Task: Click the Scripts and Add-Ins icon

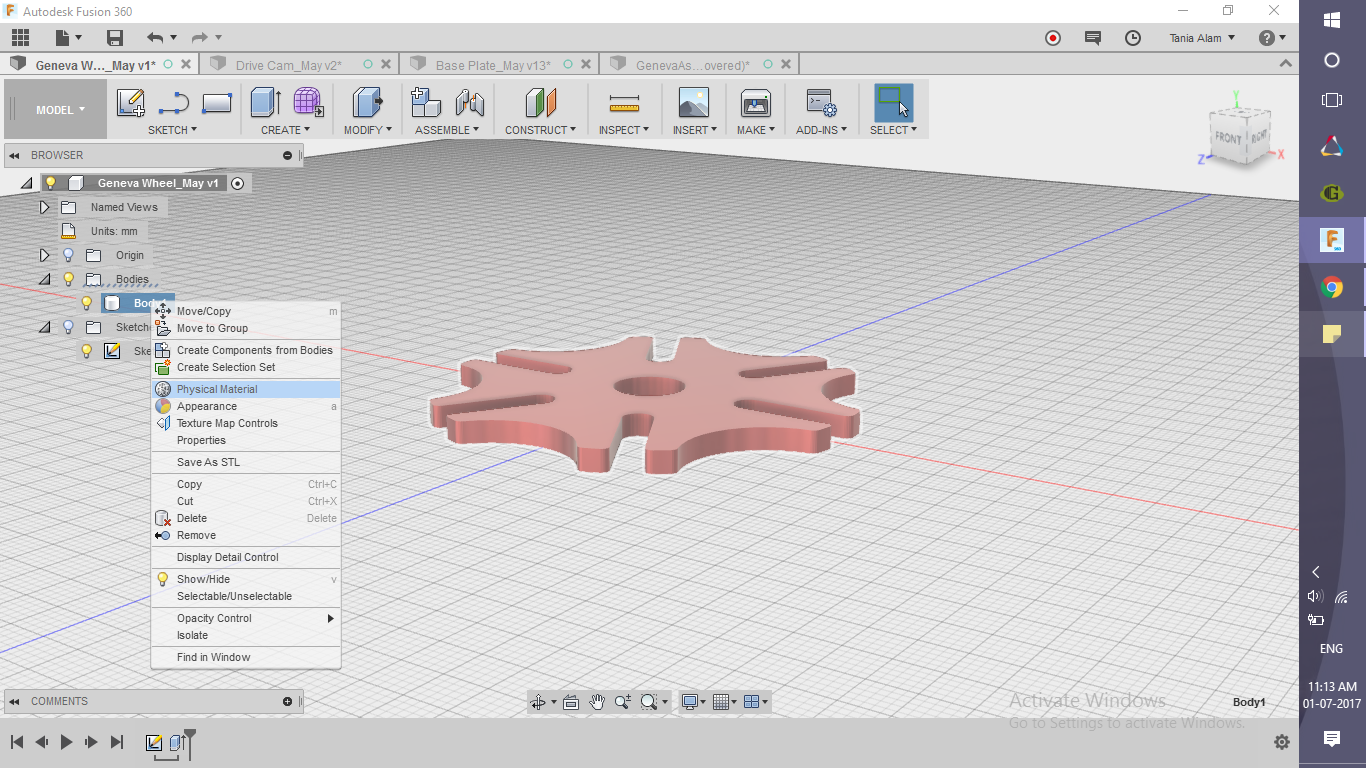Action: 821,103
